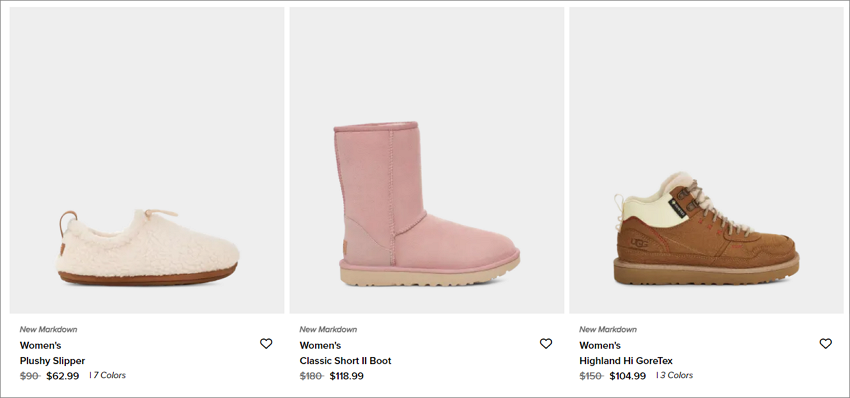
Task: Open the brown Highland Hi GoreTex image
Action: pyautogui.click(x=706, y=160)
